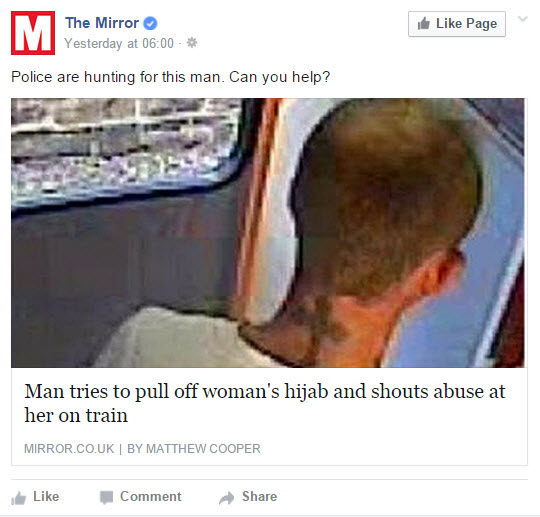The image size is (540, 517).
Task: Click the Share arrow icon
Action: (x=227, y=498)
